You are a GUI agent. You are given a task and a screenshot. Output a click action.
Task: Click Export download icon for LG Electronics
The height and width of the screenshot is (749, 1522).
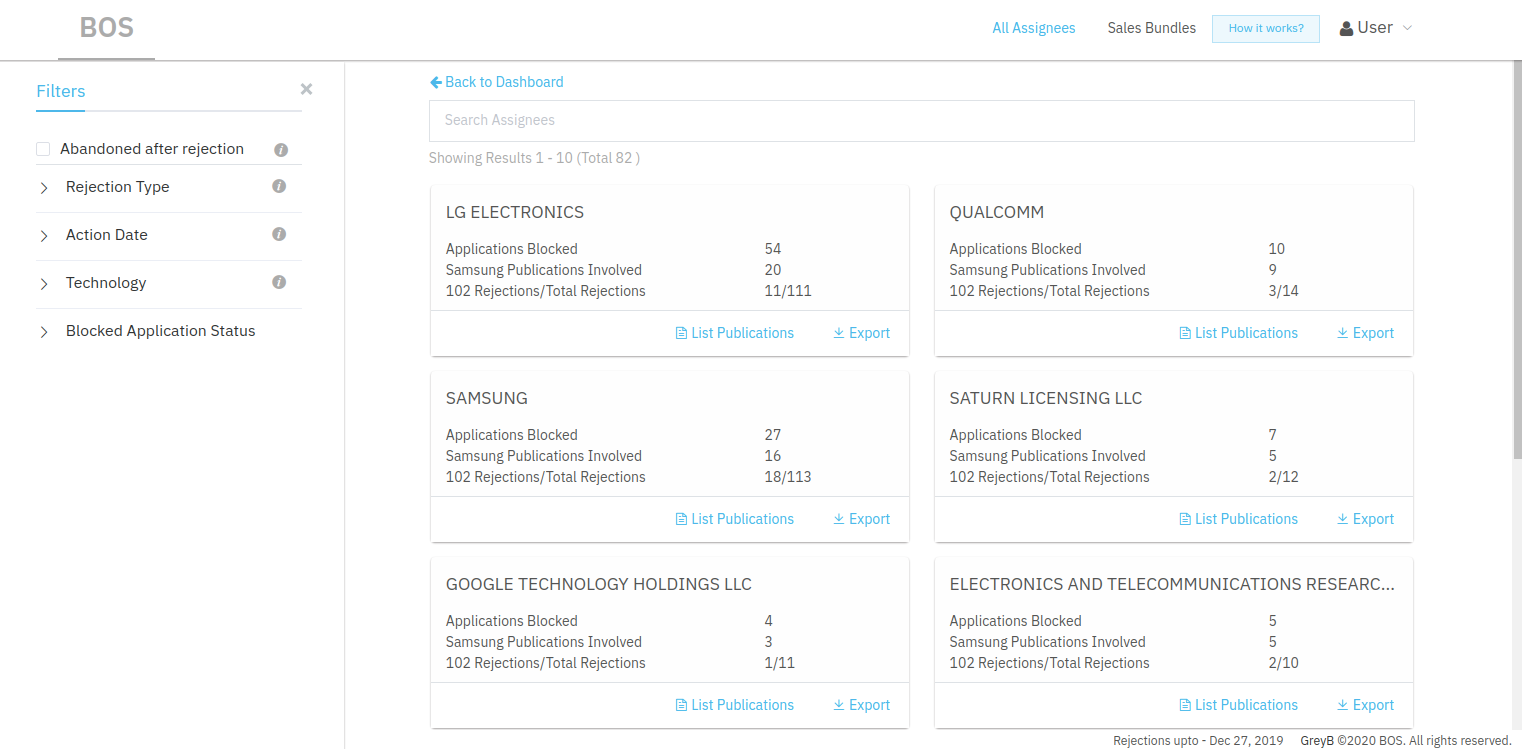click(839, 333)
